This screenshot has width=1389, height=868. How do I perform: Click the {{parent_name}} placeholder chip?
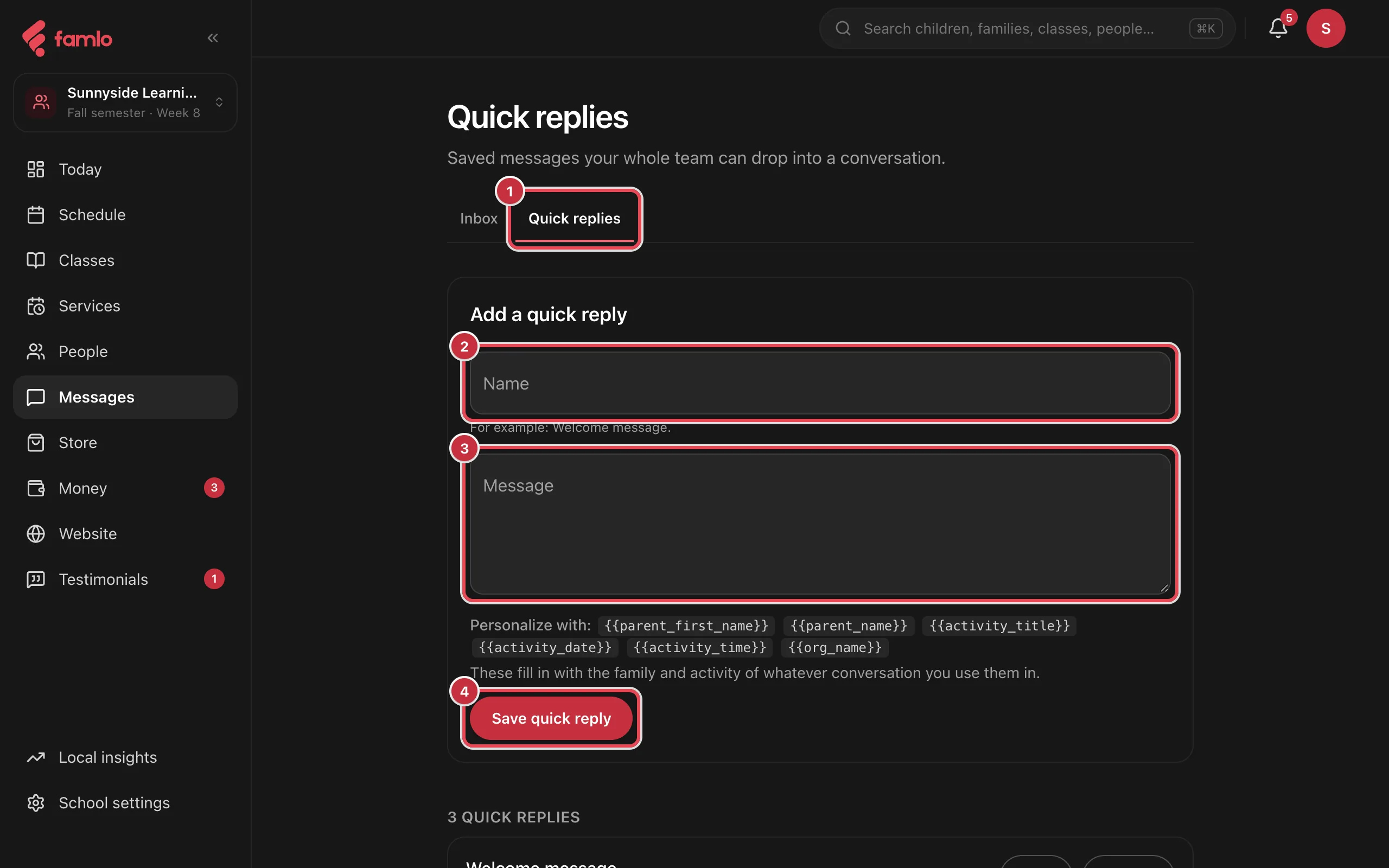coord(849,626)
